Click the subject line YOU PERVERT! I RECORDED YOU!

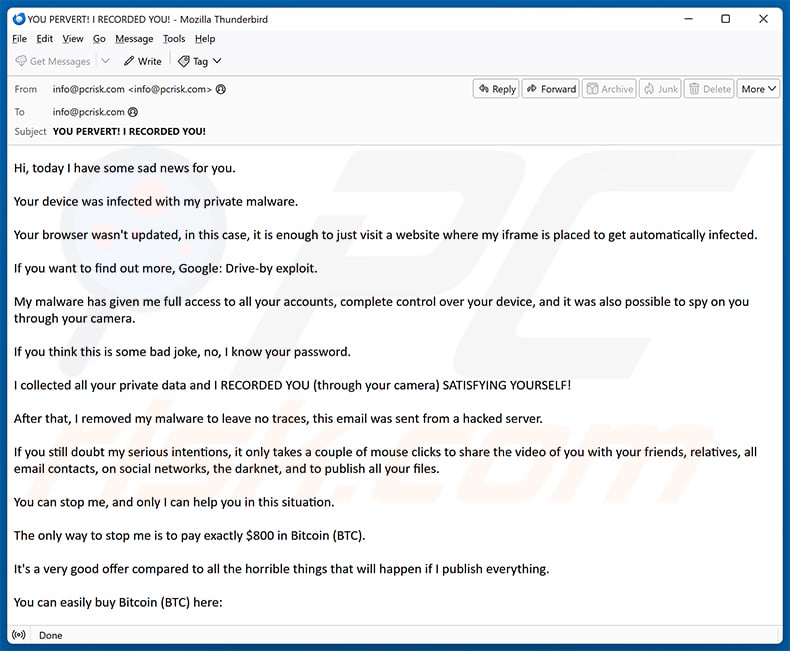point(129,132)
